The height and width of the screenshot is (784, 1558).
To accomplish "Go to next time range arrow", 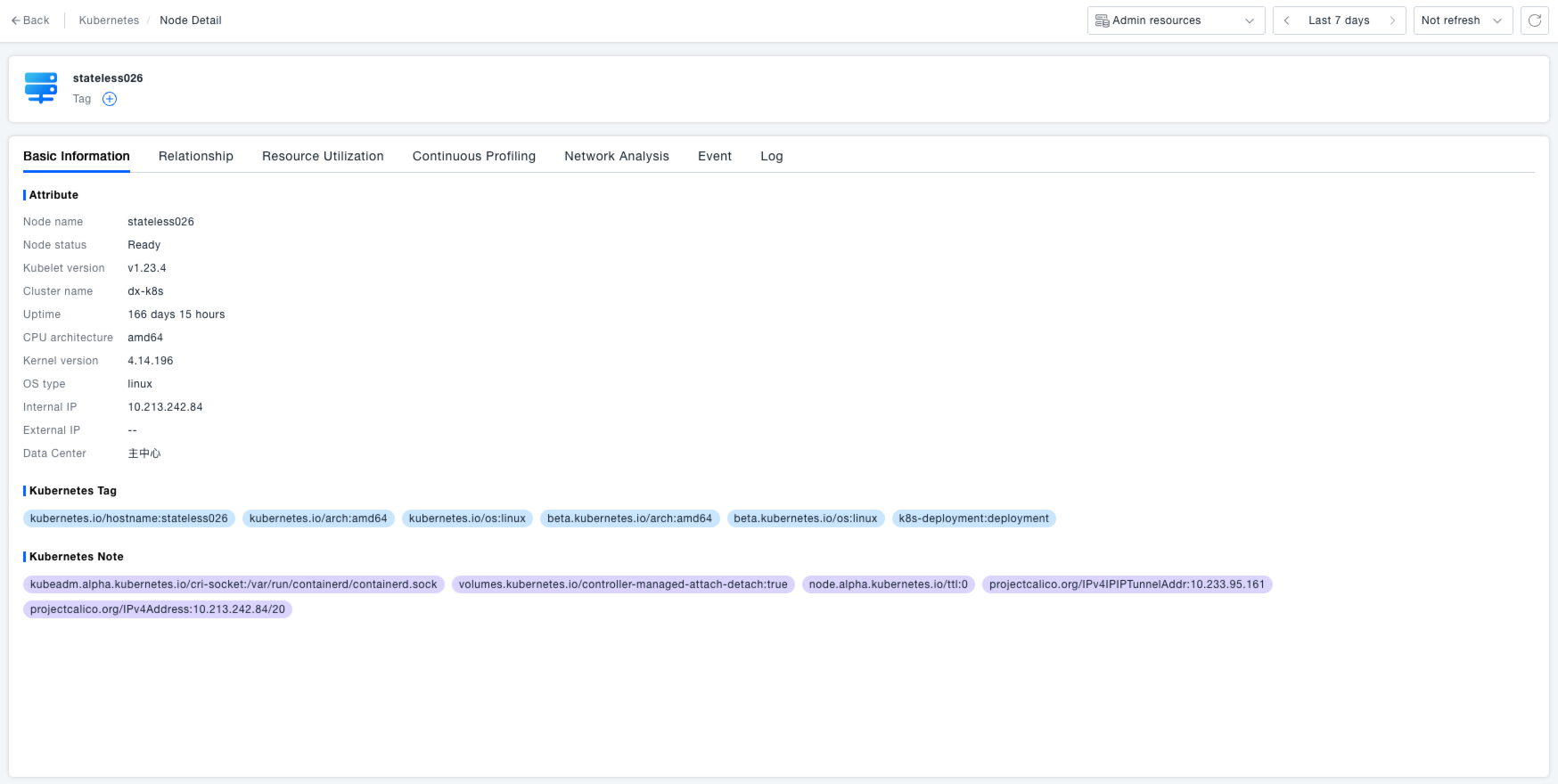I will [1392, 20].
